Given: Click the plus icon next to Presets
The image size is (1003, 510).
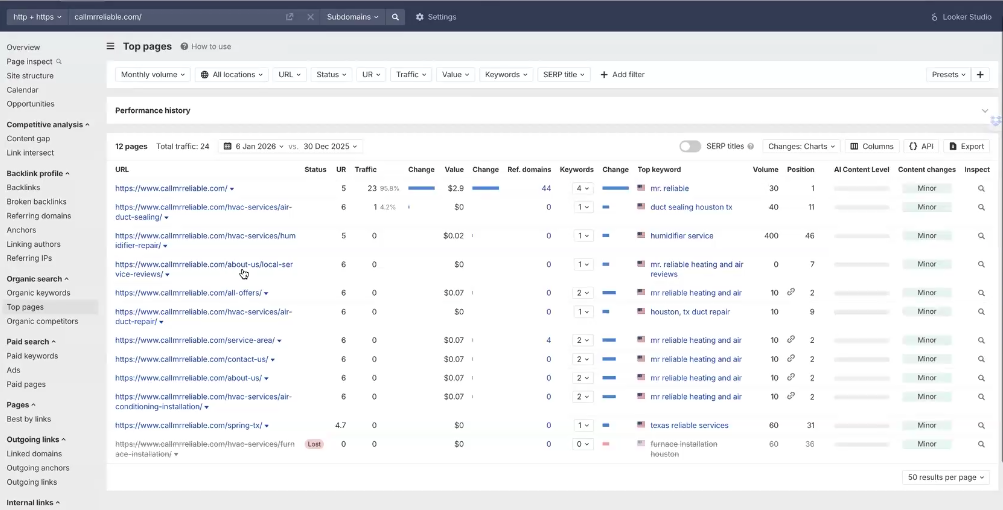Looking at the screenshot, I should pos(980,74).
